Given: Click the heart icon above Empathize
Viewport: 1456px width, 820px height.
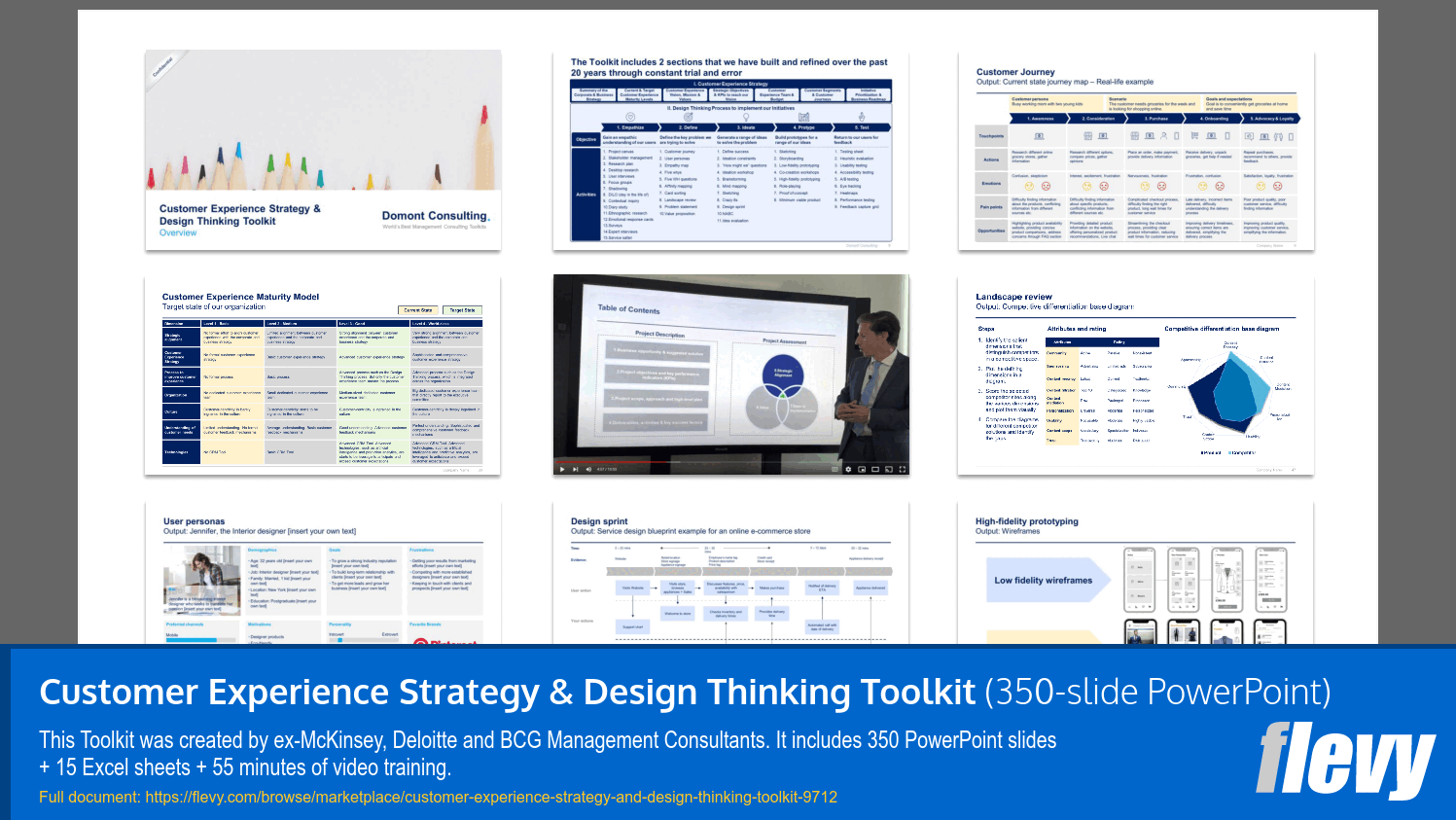Looking at the screenshot, I should pos(630,117).
